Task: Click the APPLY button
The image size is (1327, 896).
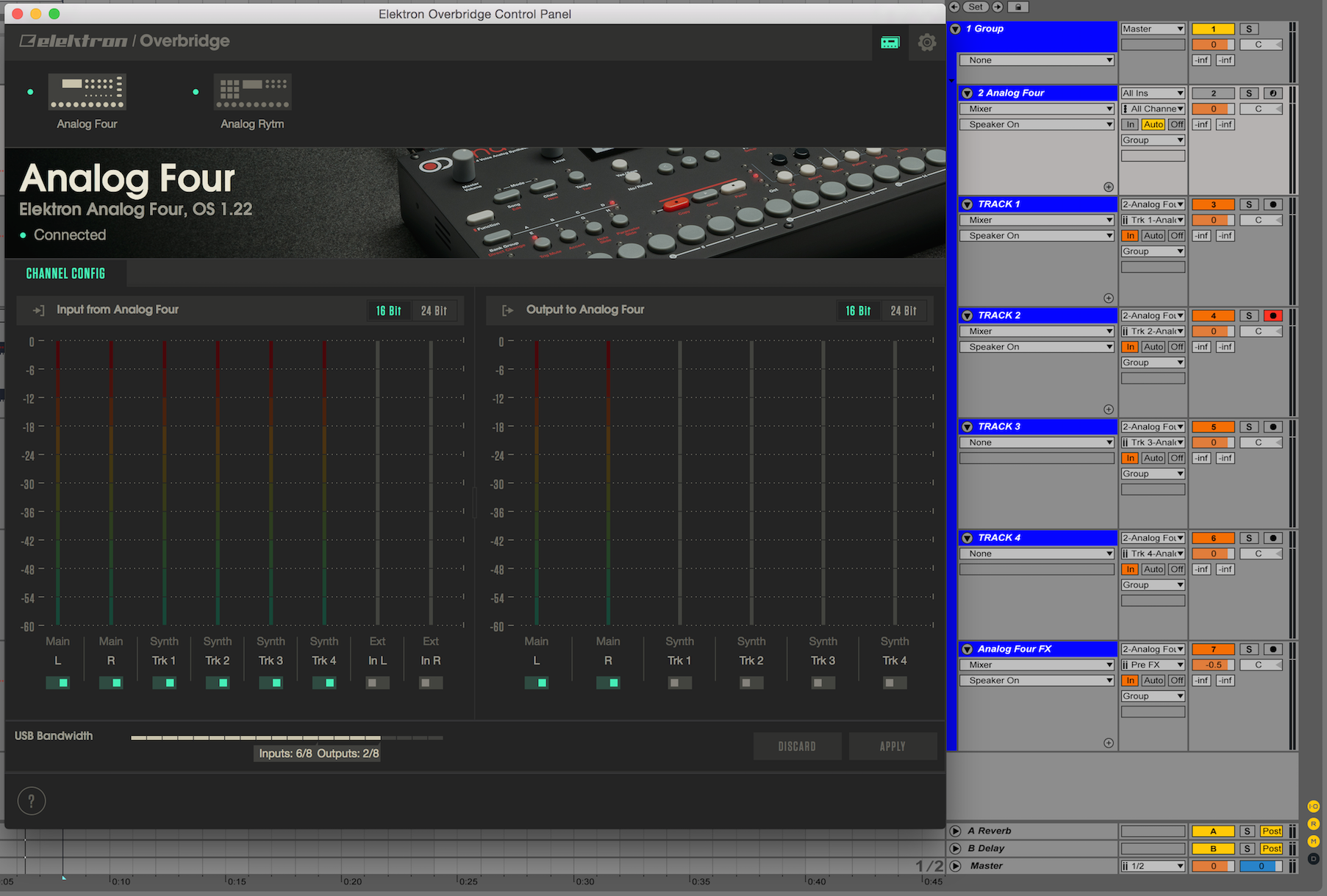Action: tap(893, 746)
